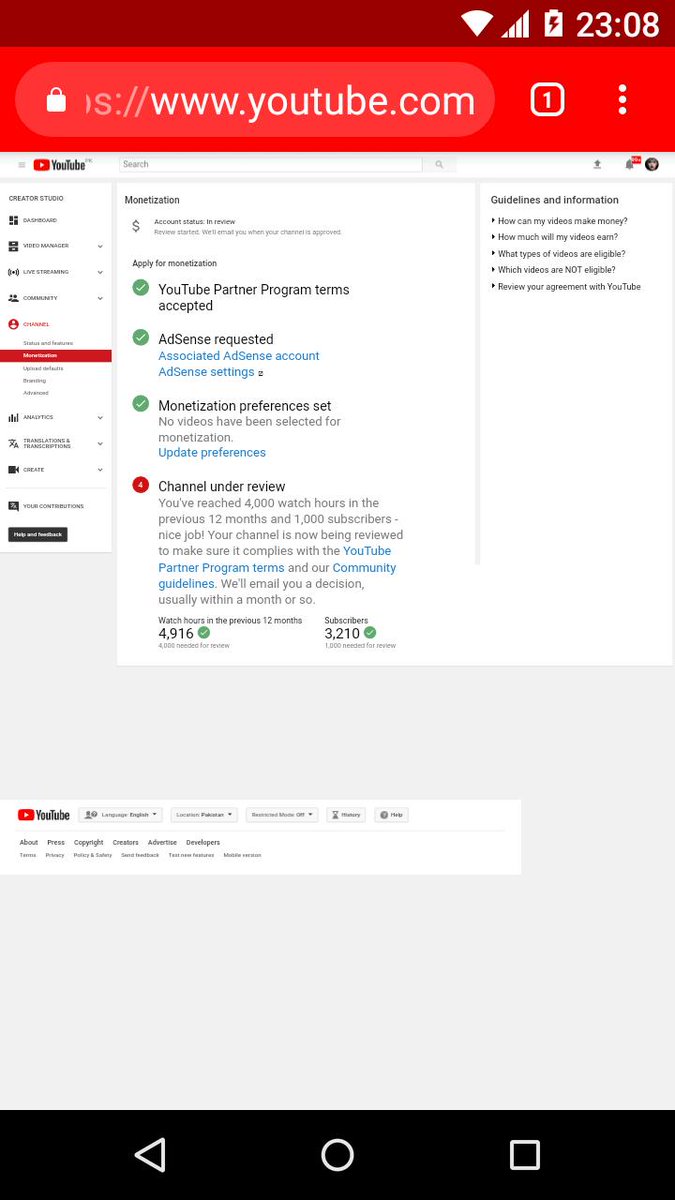
Task: Click the Live Streaming broadcast icon
Action: pos(14,272)
